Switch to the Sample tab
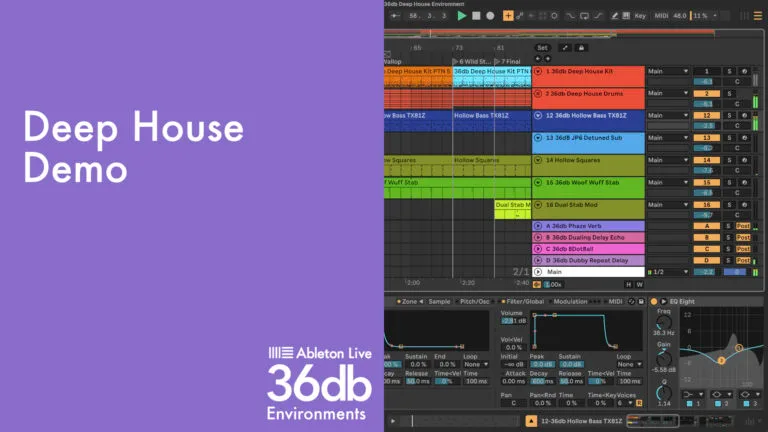This screenshot has width=768, height=432. click(x=439, y=302)
